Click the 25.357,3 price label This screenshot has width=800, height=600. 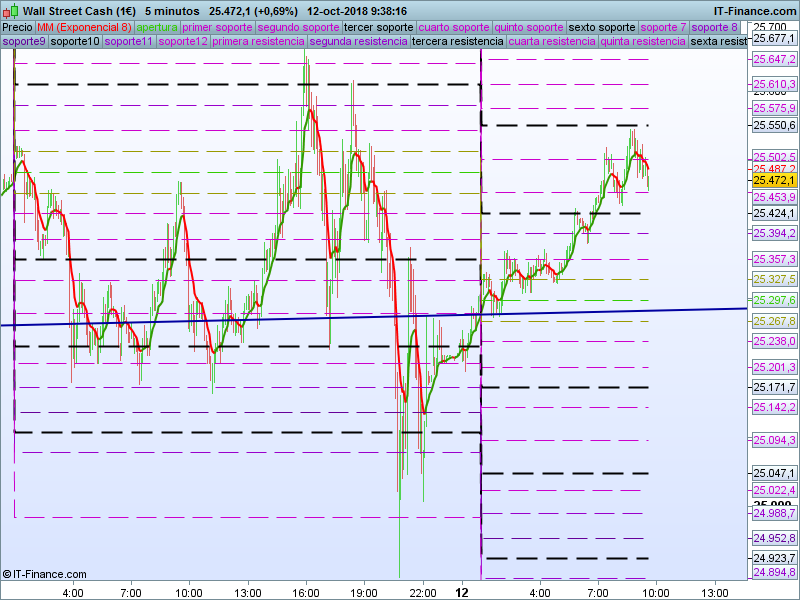(x=774, y=259)
